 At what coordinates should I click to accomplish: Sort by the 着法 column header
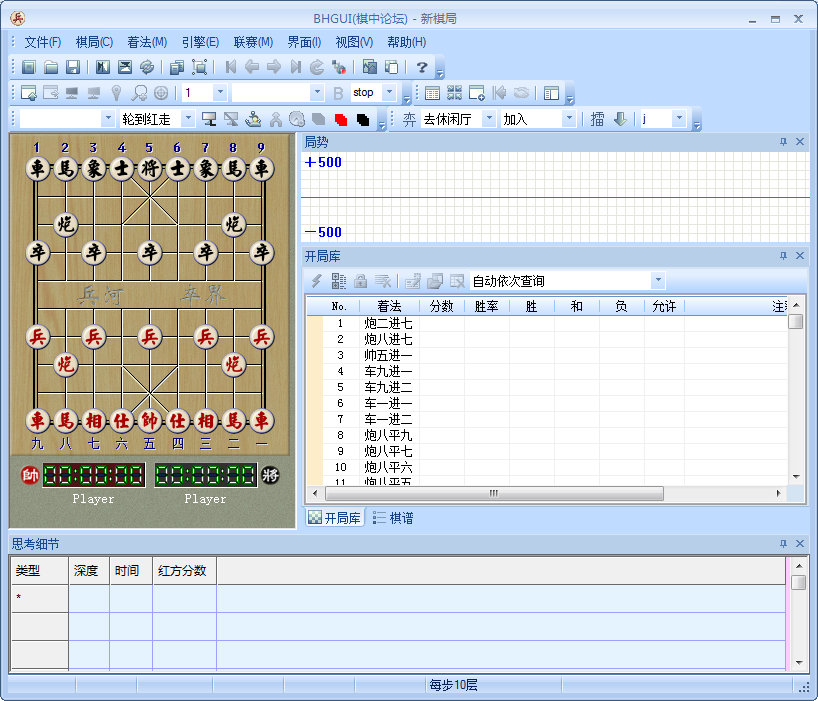pos(389,306)
